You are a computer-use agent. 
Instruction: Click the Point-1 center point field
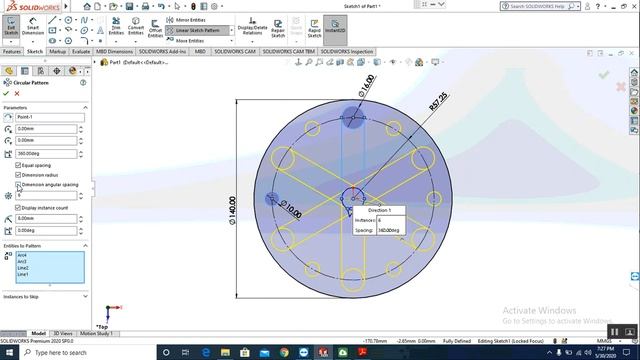tap(50, 117)
